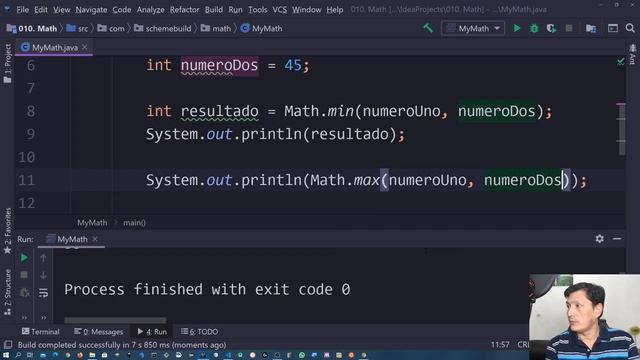The image size is (640, 360).
Task: Open the 6: TODO tool window
Action: coord(200,331)
